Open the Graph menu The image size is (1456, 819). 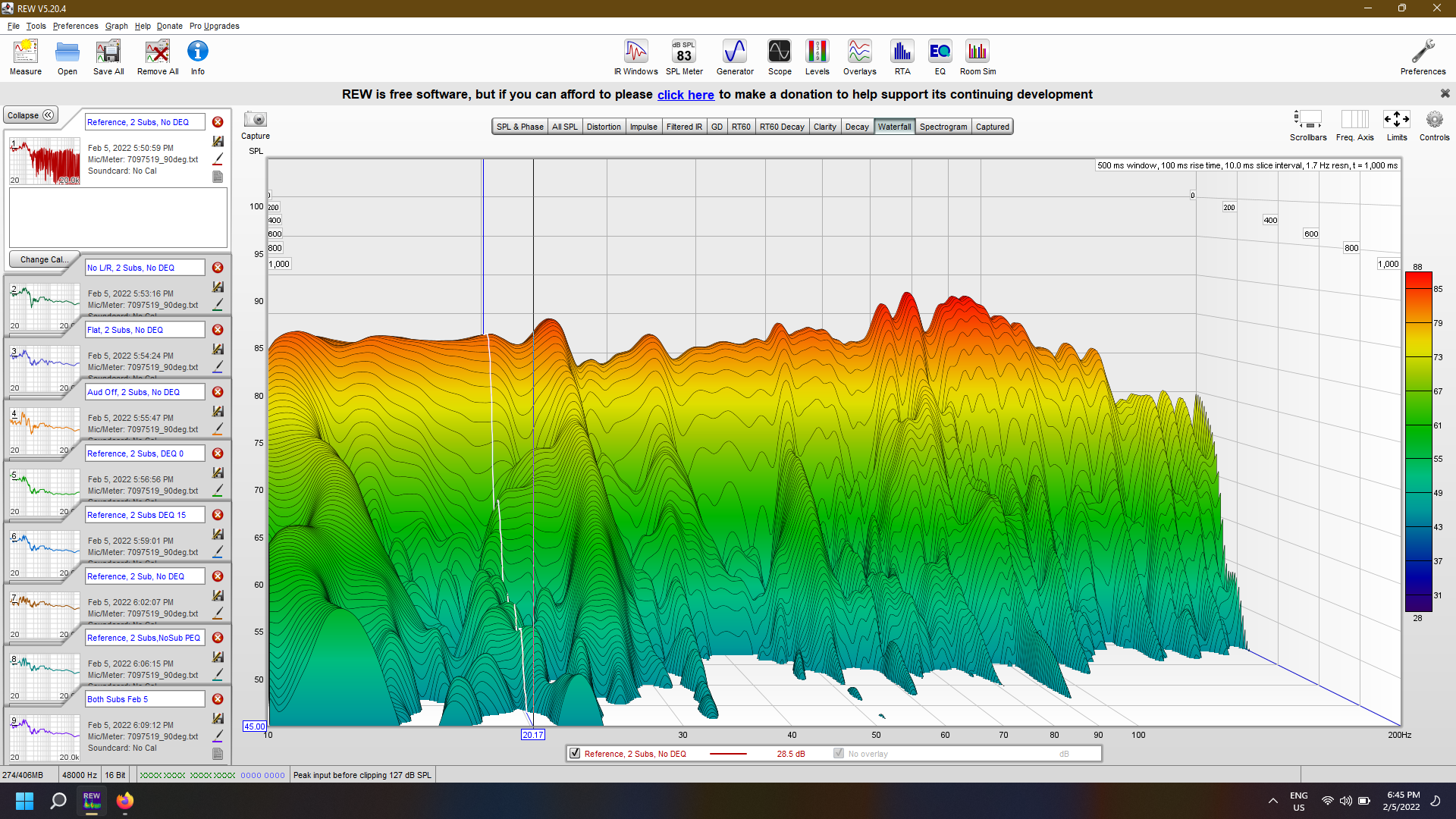tap(116, 26)
